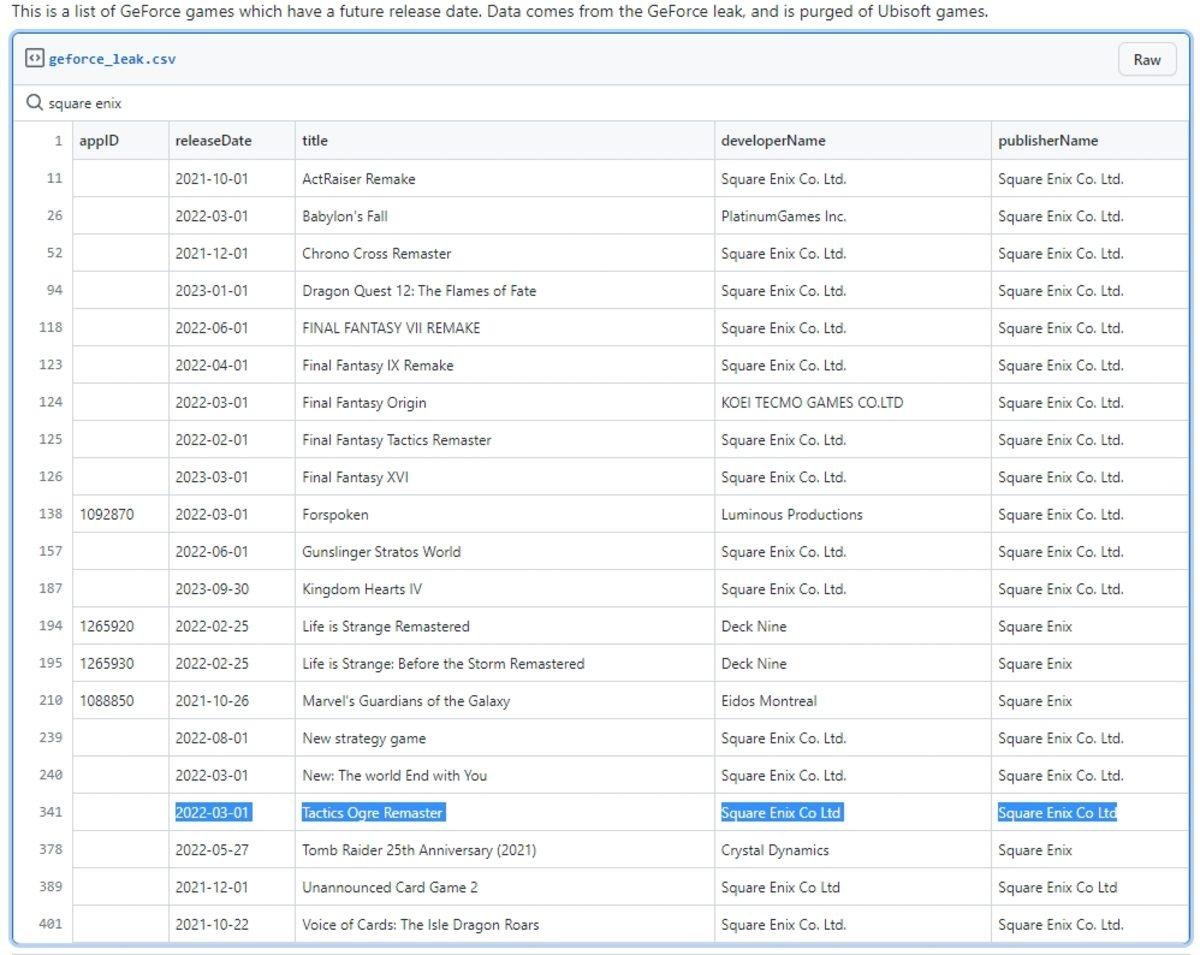Select line number 11
The image size is (1200, 955).
[x=53, y=179]
